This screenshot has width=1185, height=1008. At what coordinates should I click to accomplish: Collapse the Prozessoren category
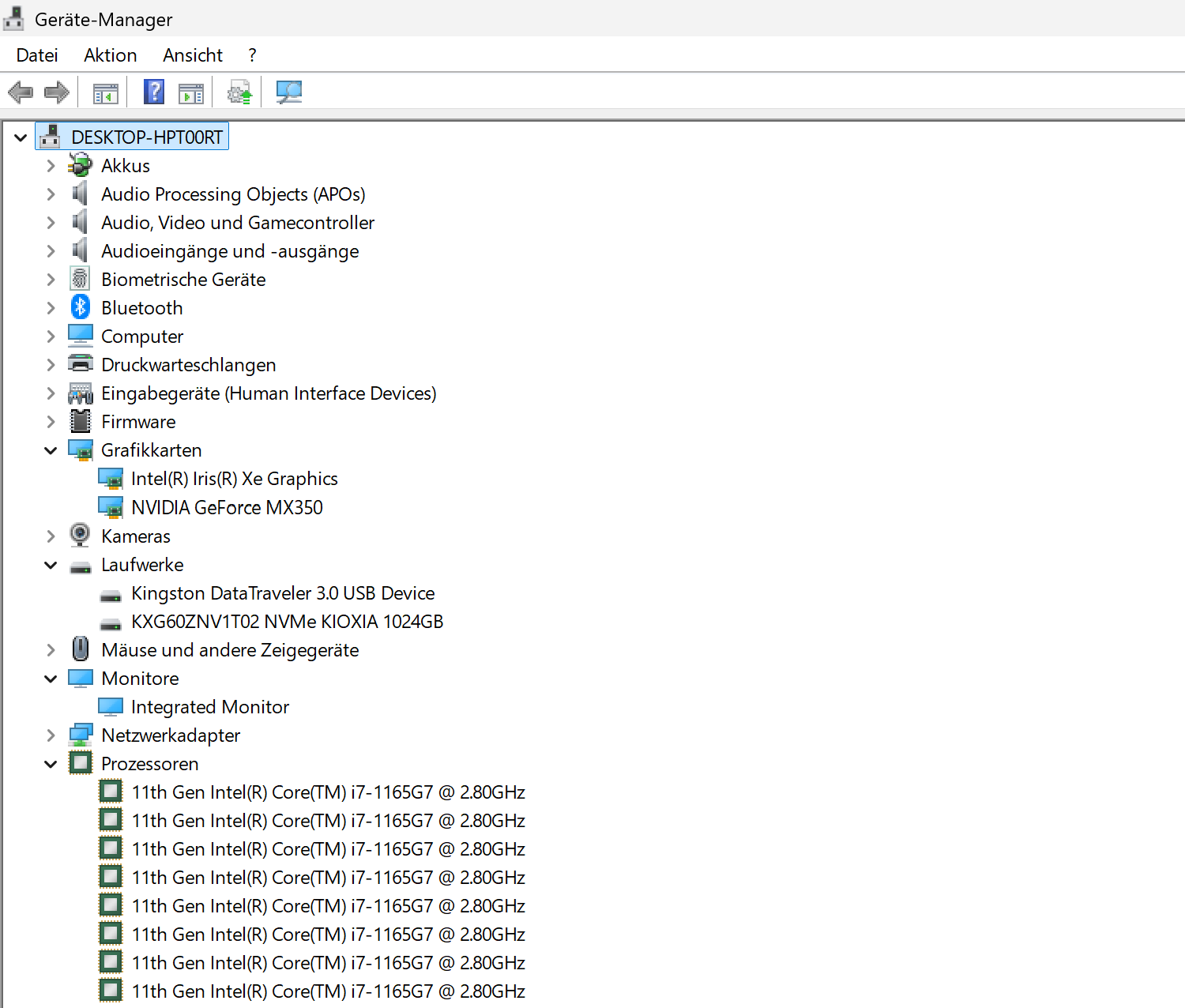click(x=51, y=764)
